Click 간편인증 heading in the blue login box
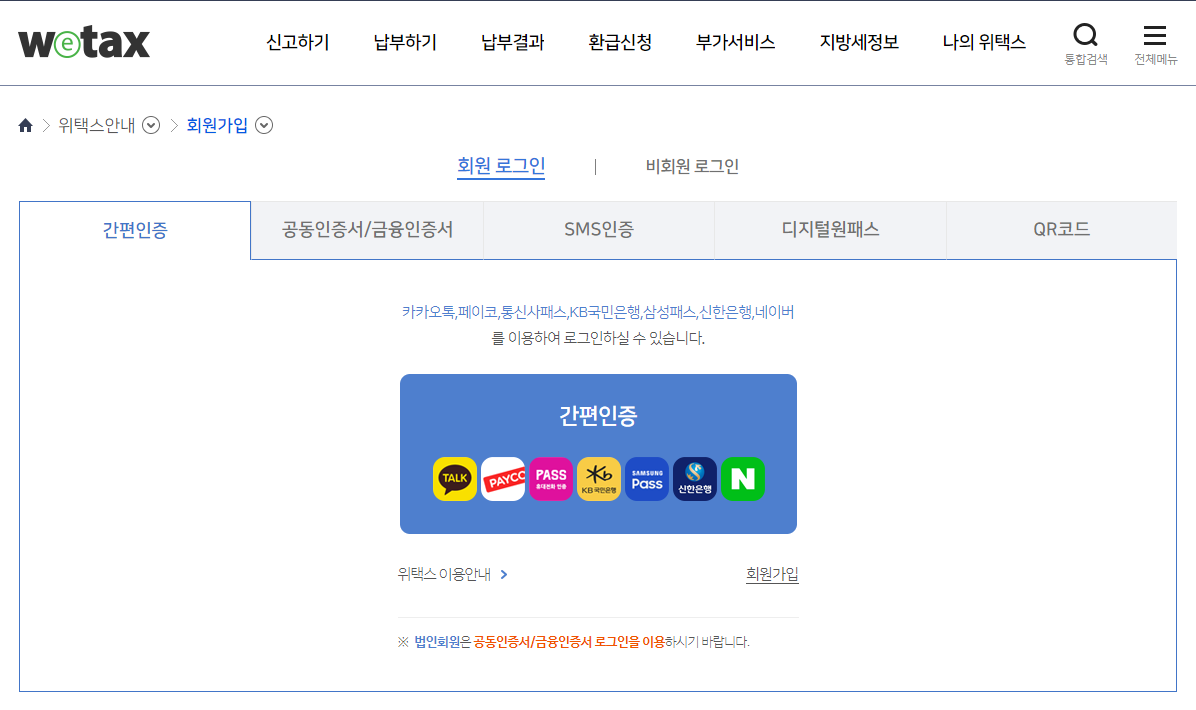The height and width of the screenshot is (710, 1196). 598,416
